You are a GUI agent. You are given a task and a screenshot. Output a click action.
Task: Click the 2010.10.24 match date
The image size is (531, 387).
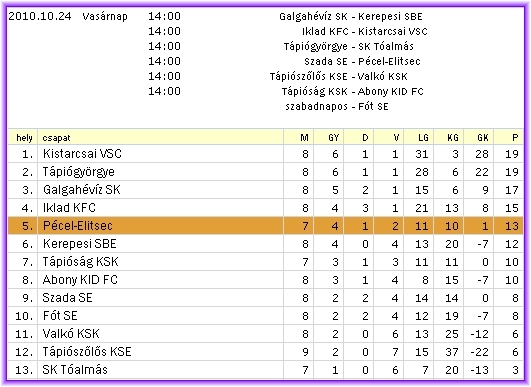pos(40,16)
